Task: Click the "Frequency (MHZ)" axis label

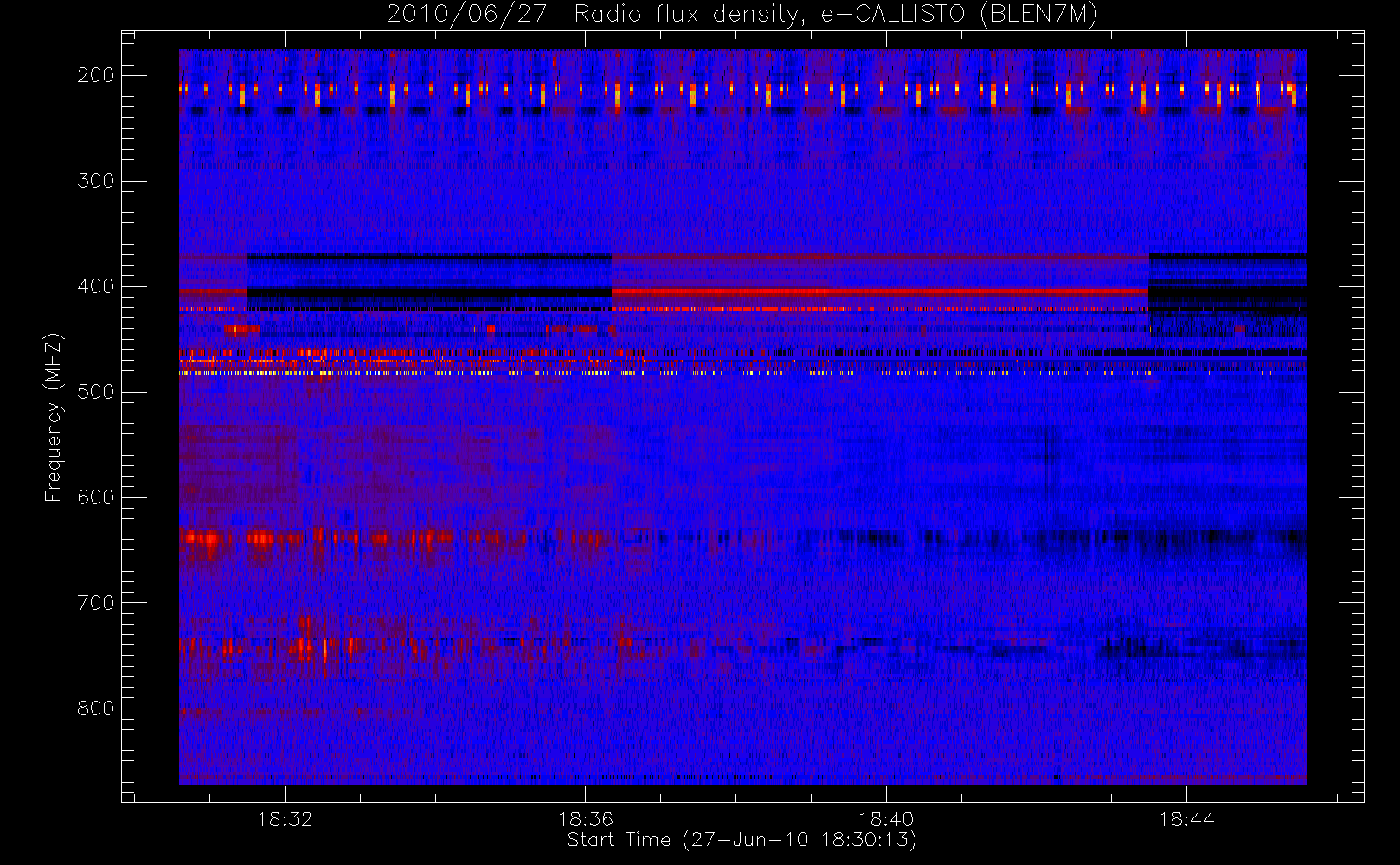Action: [x=54, y=418]
